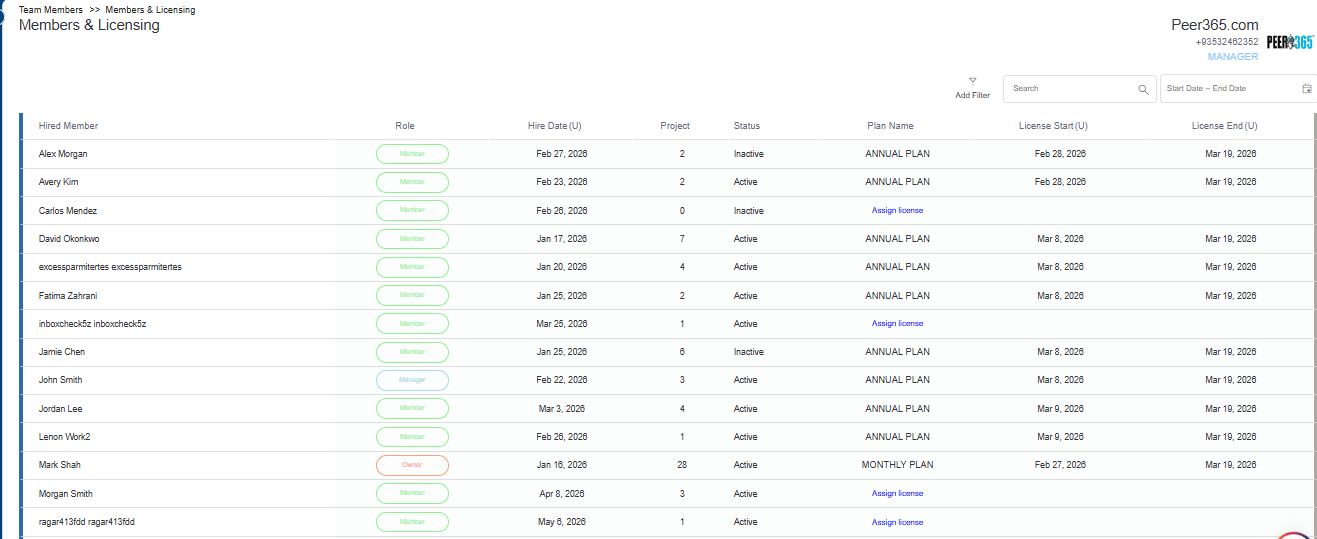This screenshot has height=539, width=1317.
Task: Click the Add Filter funnel icon
Action: tap(972, 81)
